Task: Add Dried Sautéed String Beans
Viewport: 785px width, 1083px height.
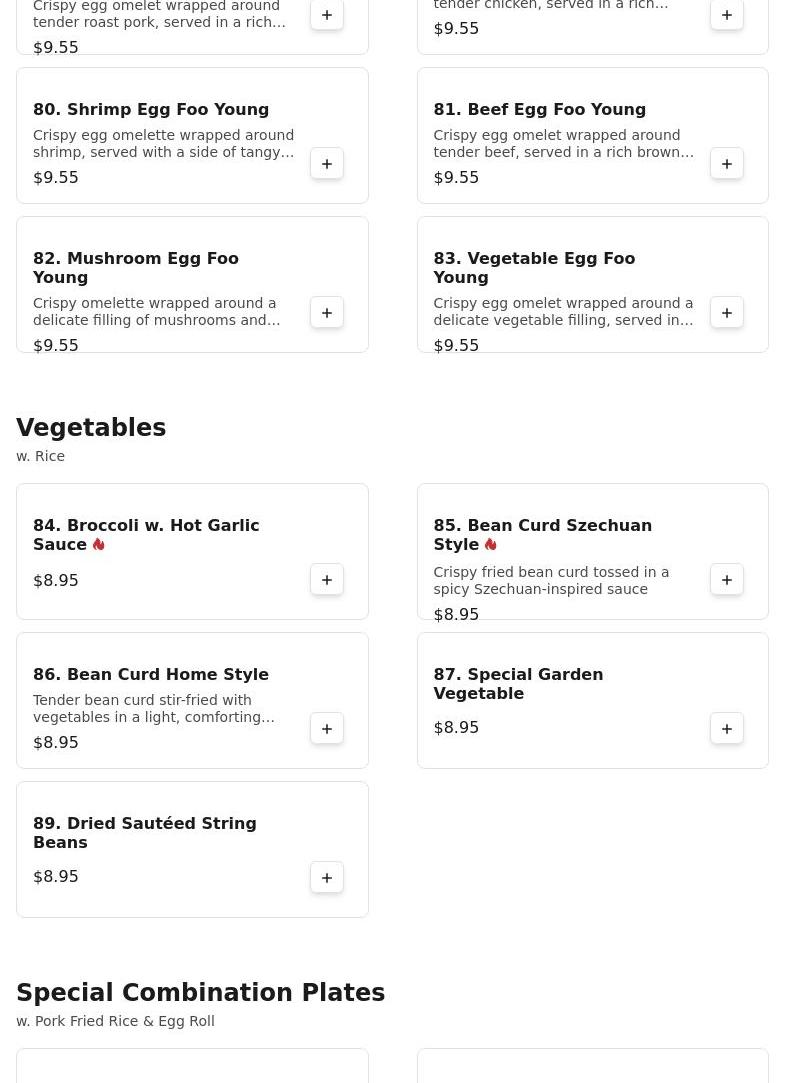Action: click(x=327, y=878)
